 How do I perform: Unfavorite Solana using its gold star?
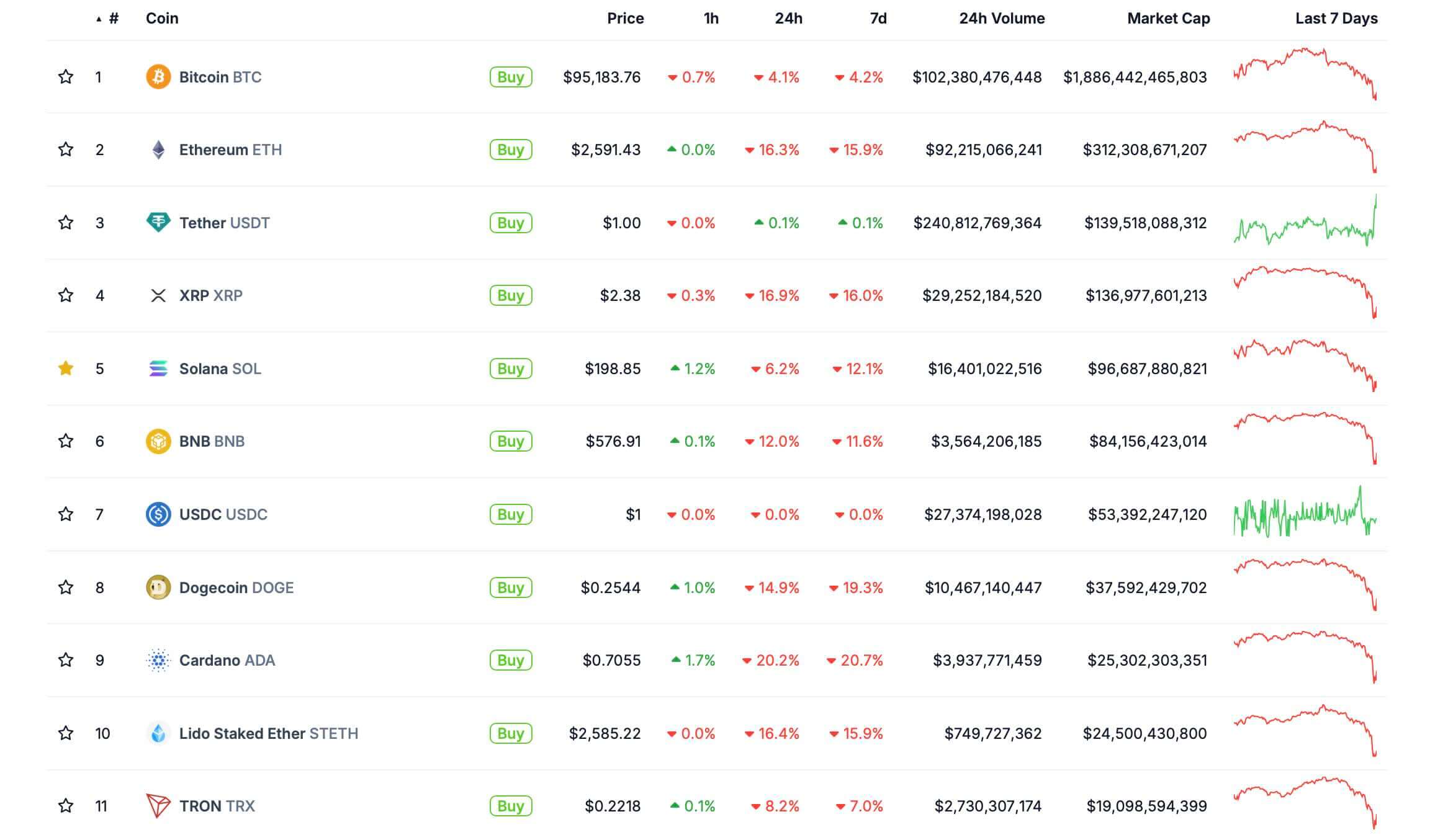click(66, 369)
